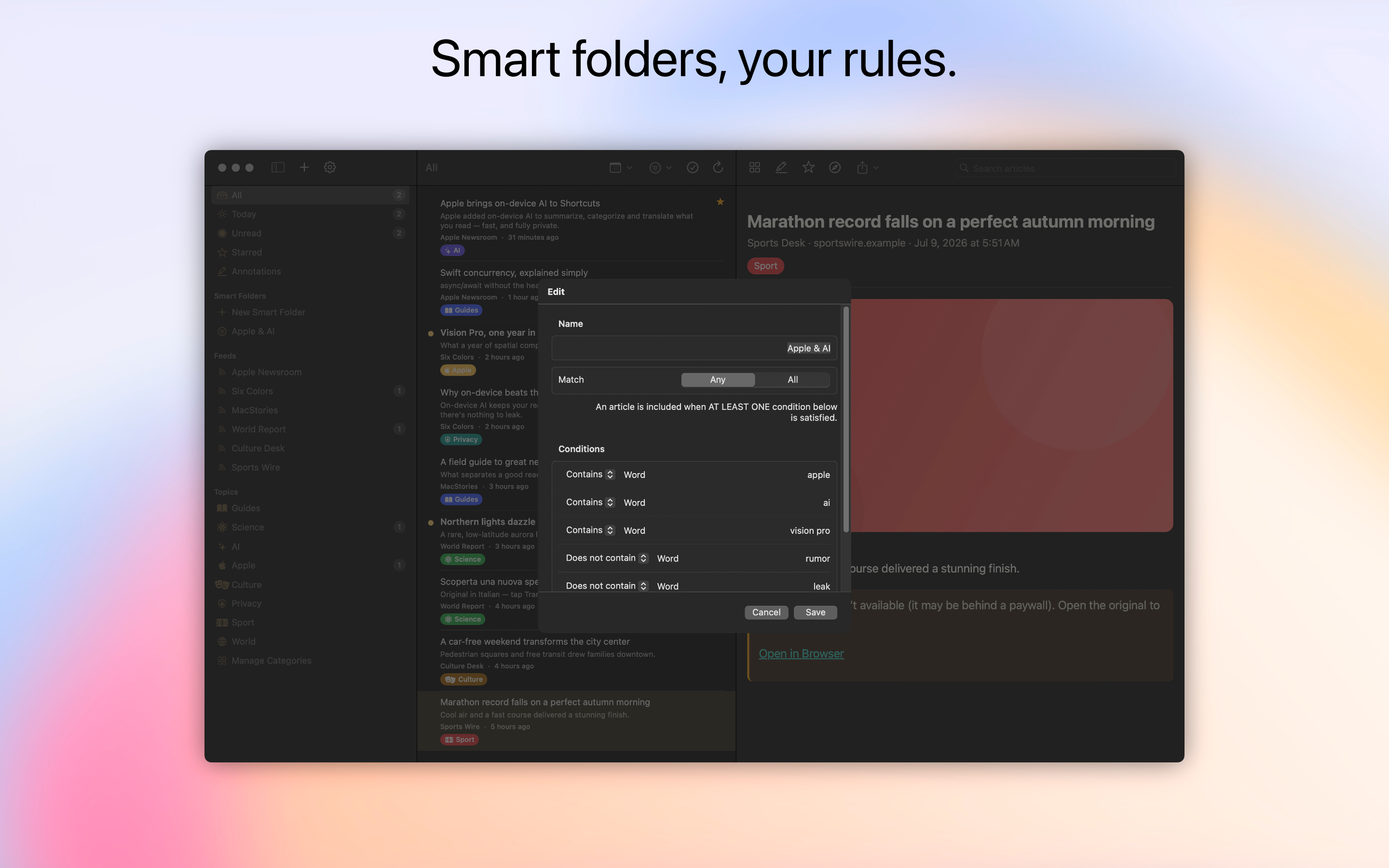Screen dimensions: 1389x868
Task: Select the Apple Newsroom feed
Action: coord(310,372)
